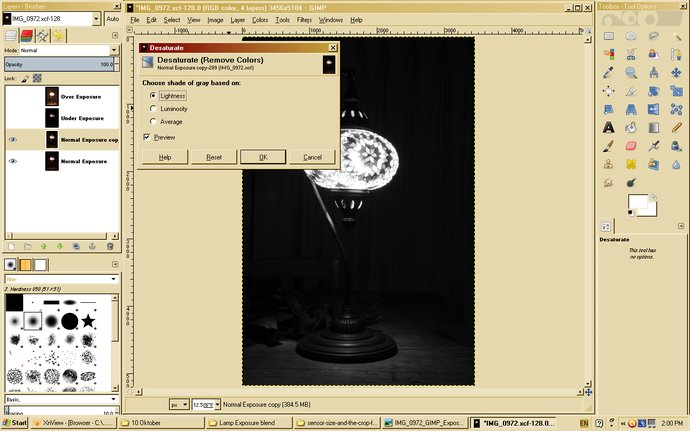Select the Blend gradient tool
The height and width of the screenshot is (431, 690).
coord(653,128)
